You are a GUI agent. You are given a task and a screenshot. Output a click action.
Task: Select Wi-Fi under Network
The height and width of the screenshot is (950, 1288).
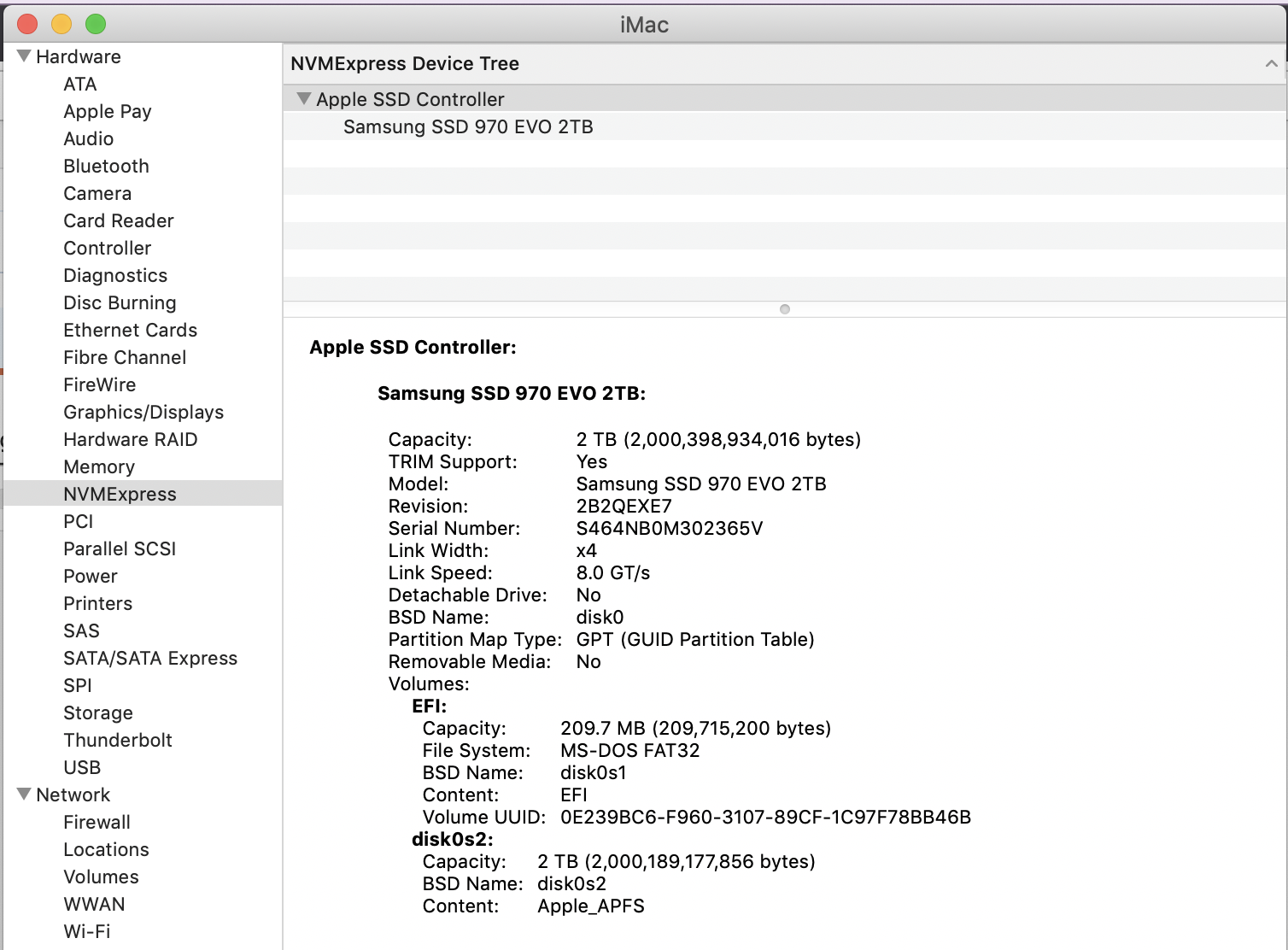87,931
